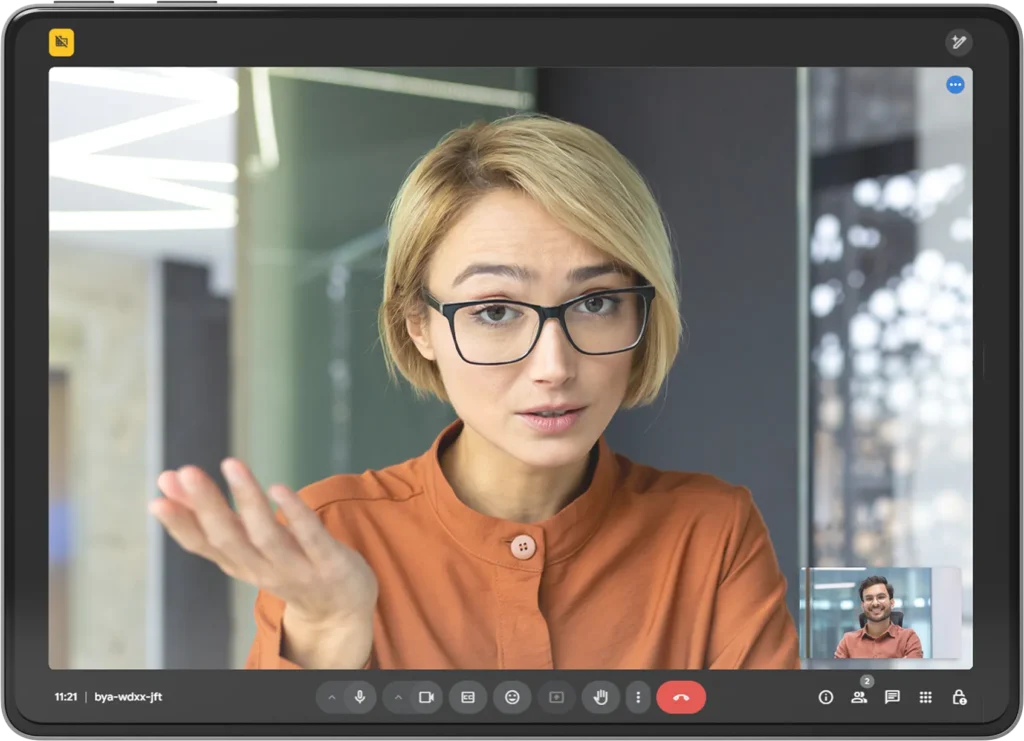Open host controls lock icon
The image size is (1024, 741).
click(x=959, y=697)
